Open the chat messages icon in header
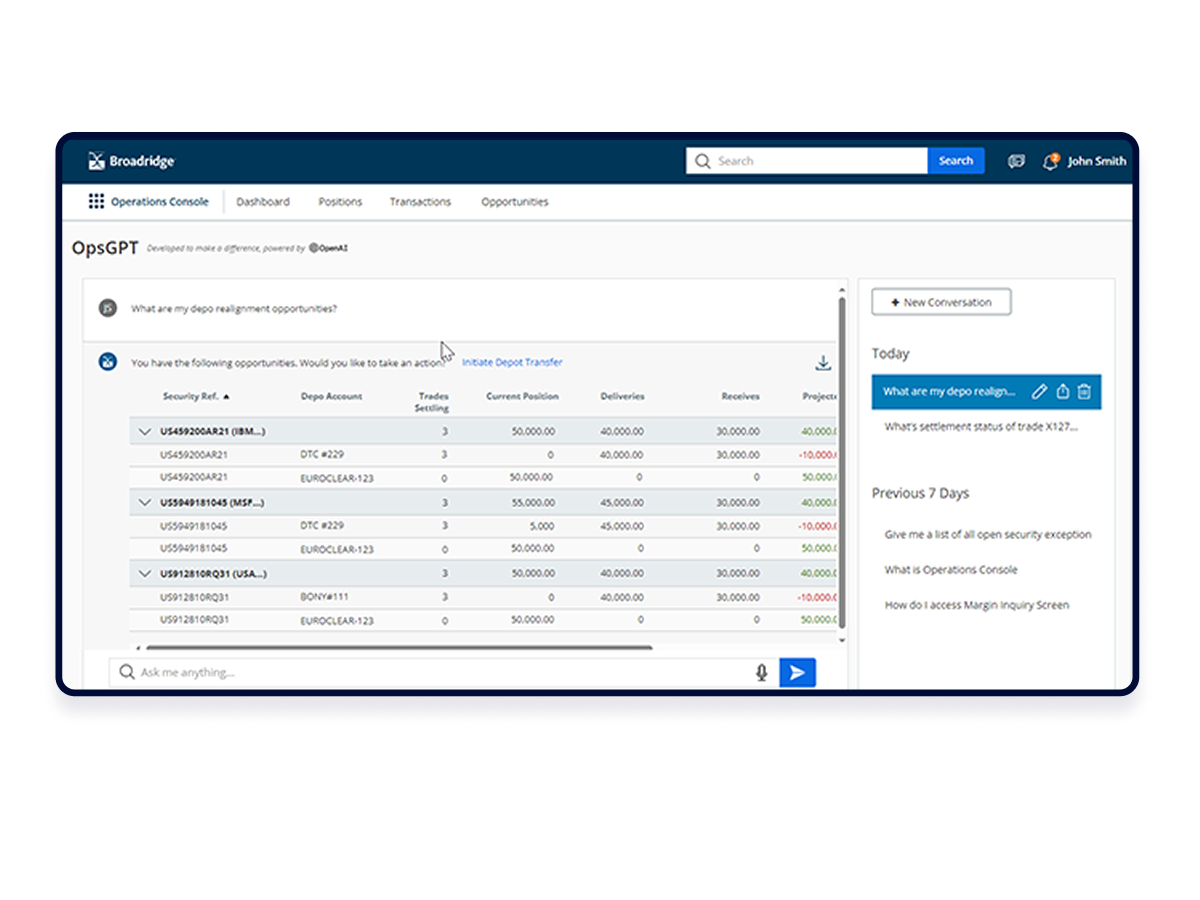Screen dimensions: 1200x900 click(x=1016, y=161)
